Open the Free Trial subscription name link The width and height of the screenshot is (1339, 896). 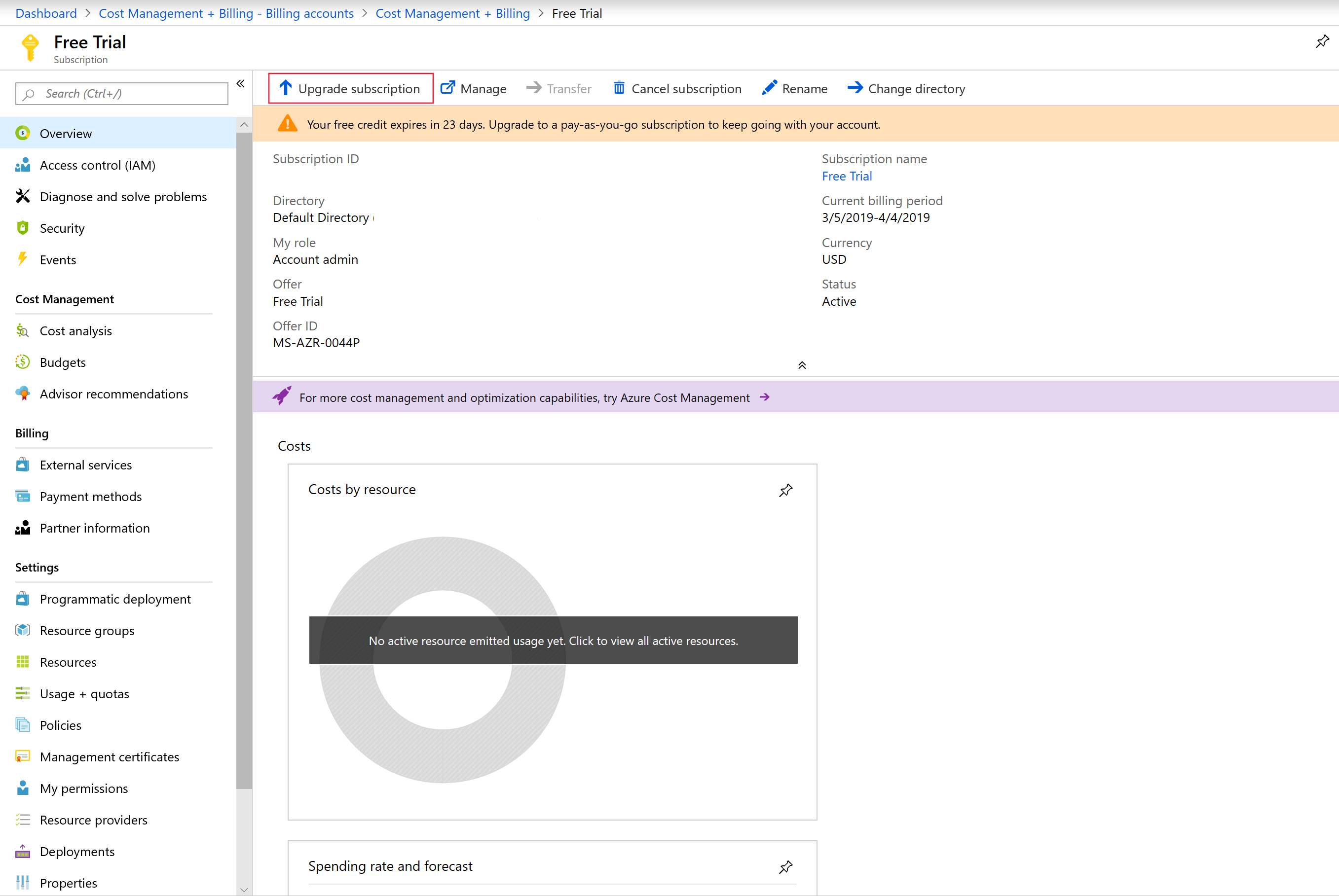click(847, 176)
